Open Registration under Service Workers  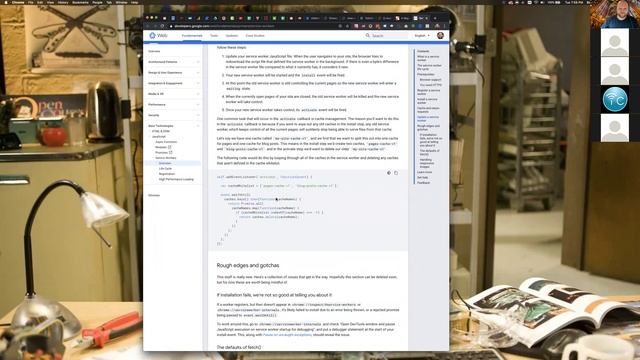(167, 174)
